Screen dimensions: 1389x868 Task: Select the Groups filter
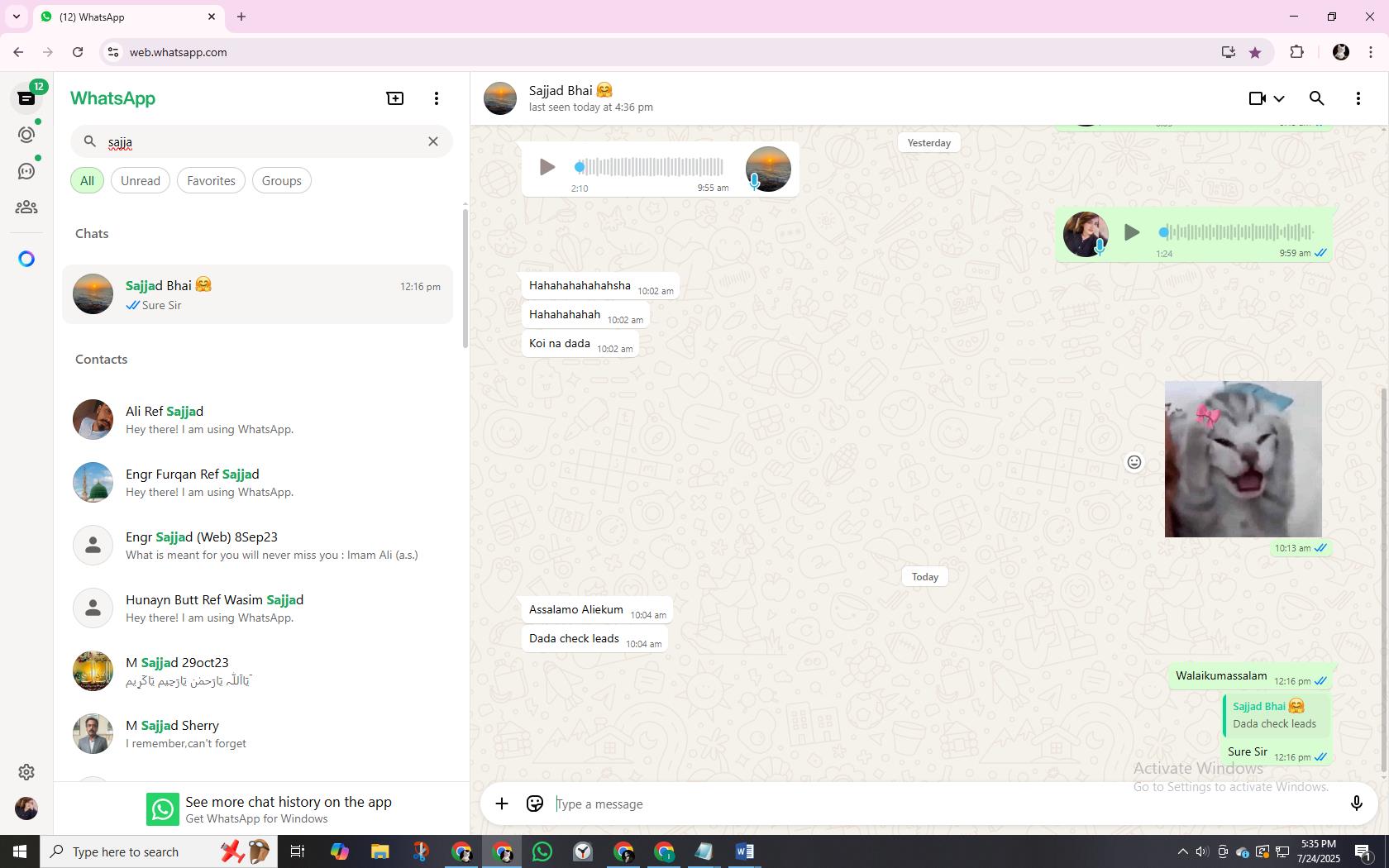[x=282, y=181]
